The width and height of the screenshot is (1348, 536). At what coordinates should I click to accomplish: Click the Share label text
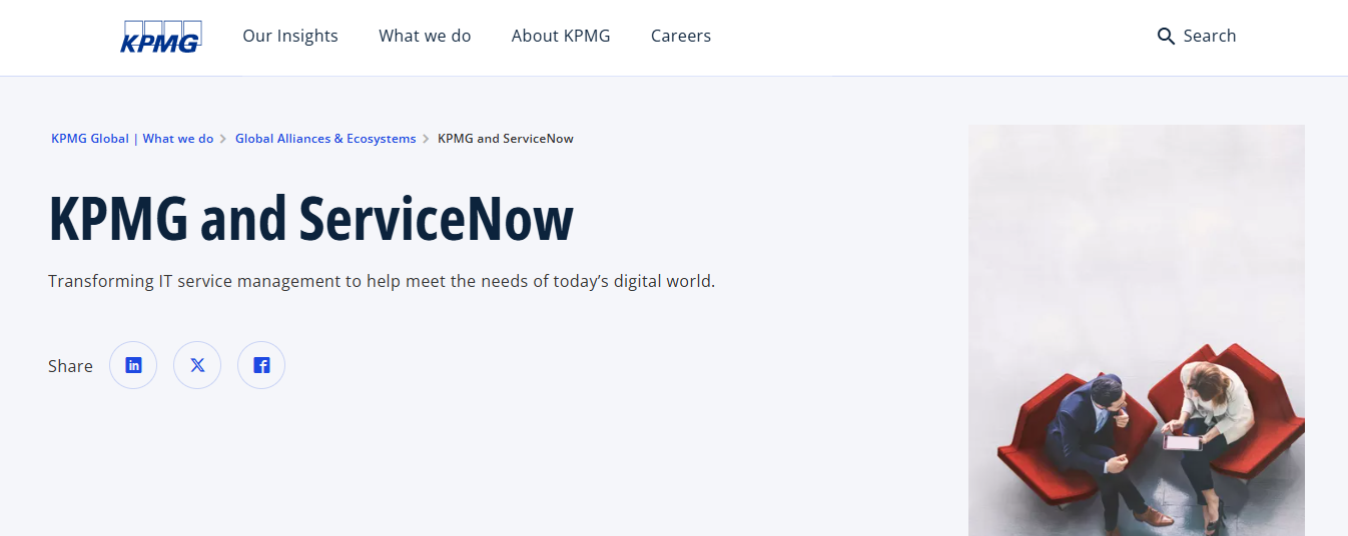tap(70, 366)
